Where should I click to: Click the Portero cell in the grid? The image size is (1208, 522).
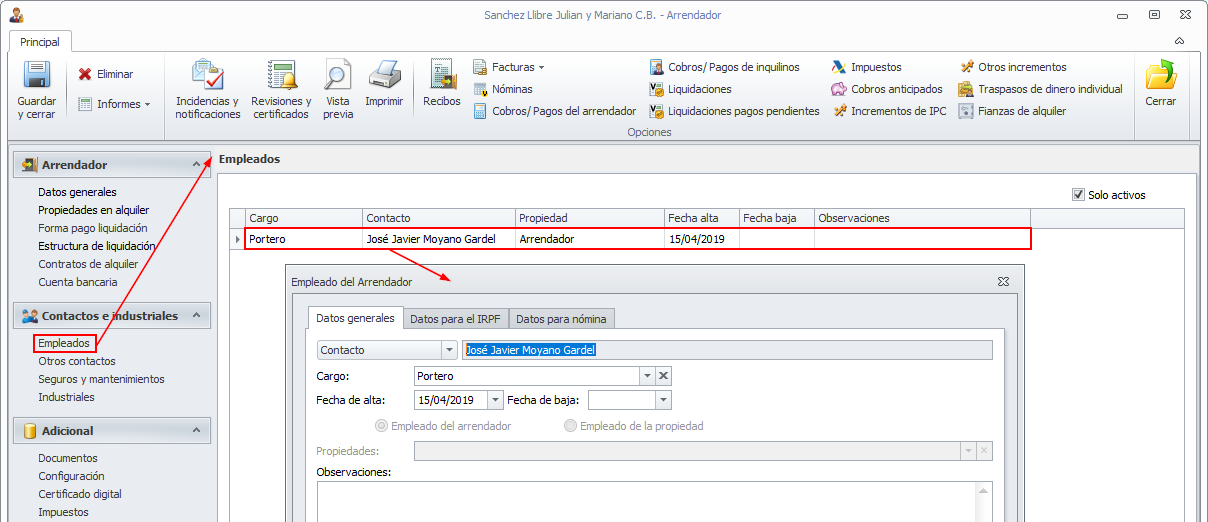(x=304, y=239)
